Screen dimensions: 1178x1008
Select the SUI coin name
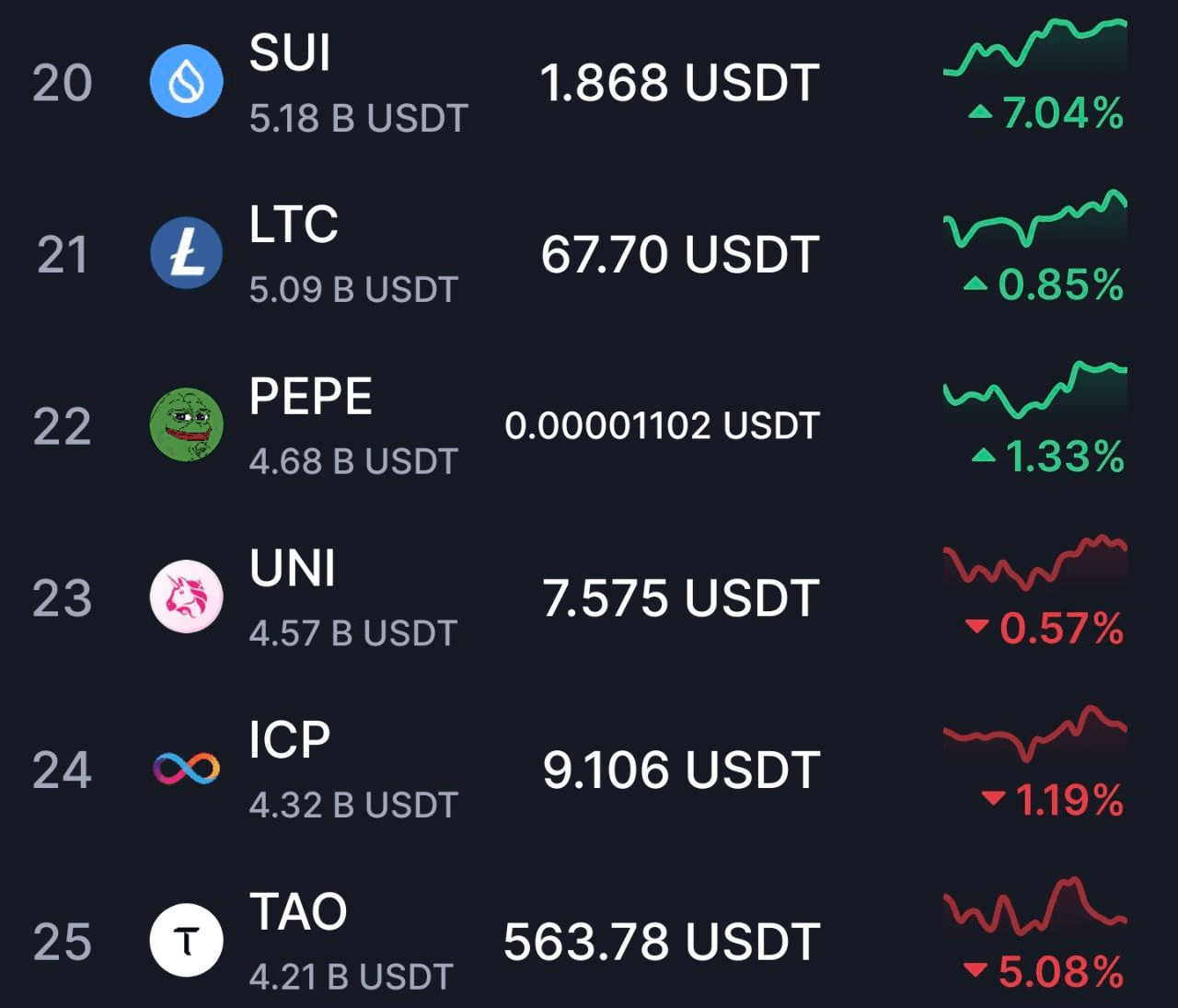tap(290, 52)
